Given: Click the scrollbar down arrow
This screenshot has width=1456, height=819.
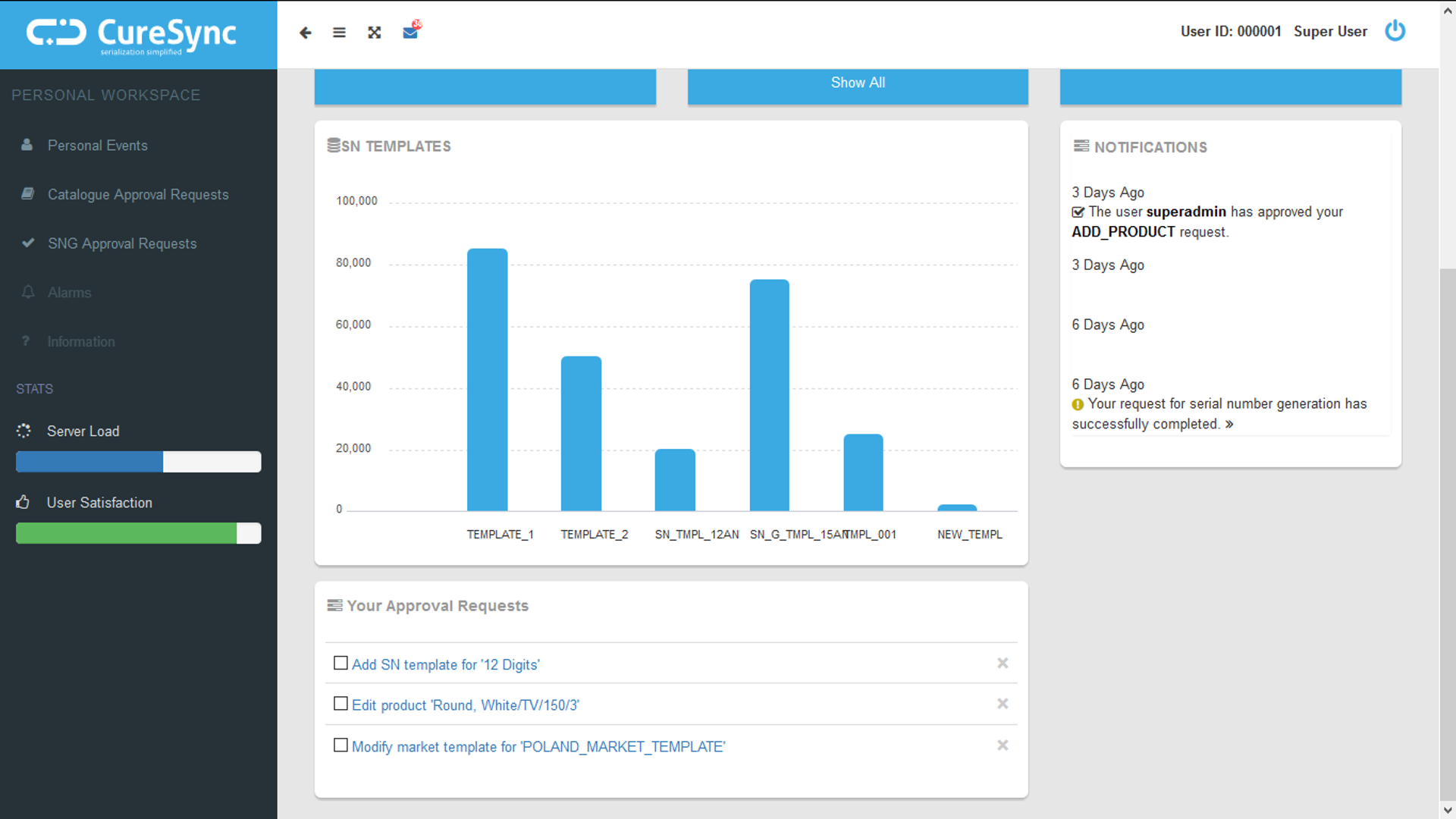Looking at the screenshot, I should [1448, 811].
